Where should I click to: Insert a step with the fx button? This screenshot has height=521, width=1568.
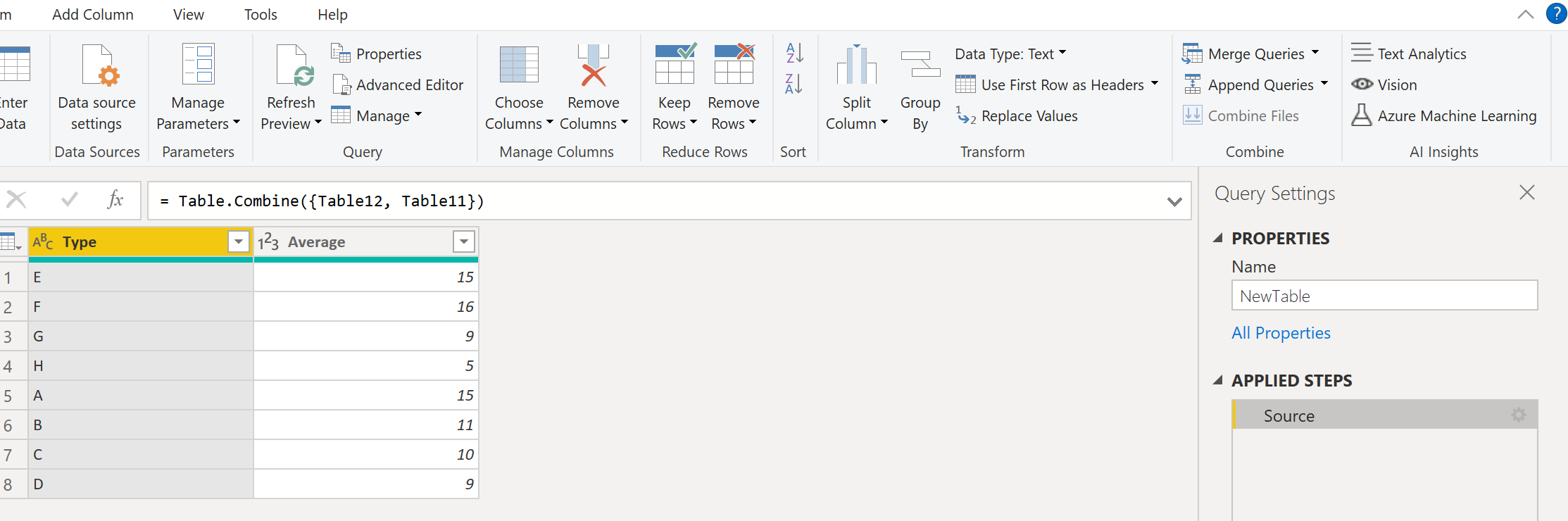click(x=115, y=201)
